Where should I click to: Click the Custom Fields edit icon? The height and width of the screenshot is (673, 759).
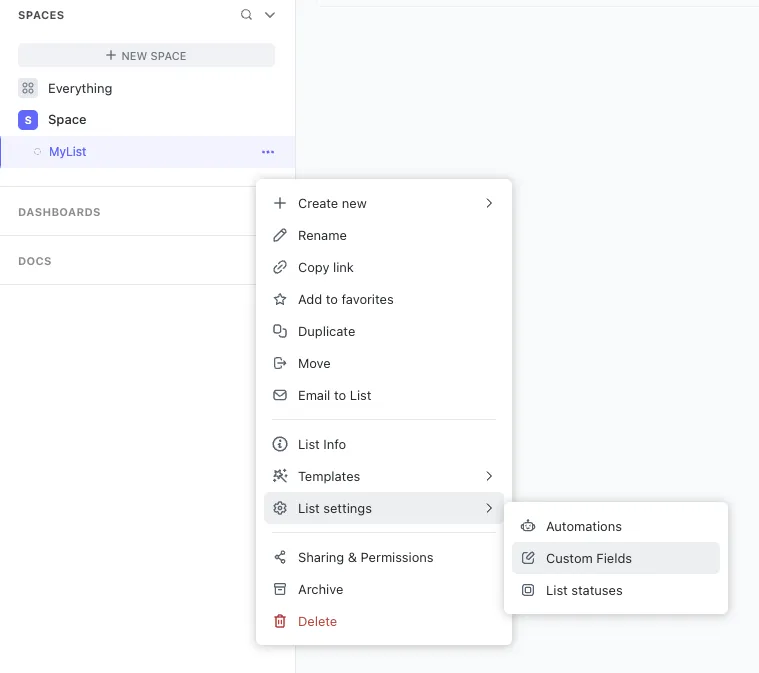[x=528, y=558]
